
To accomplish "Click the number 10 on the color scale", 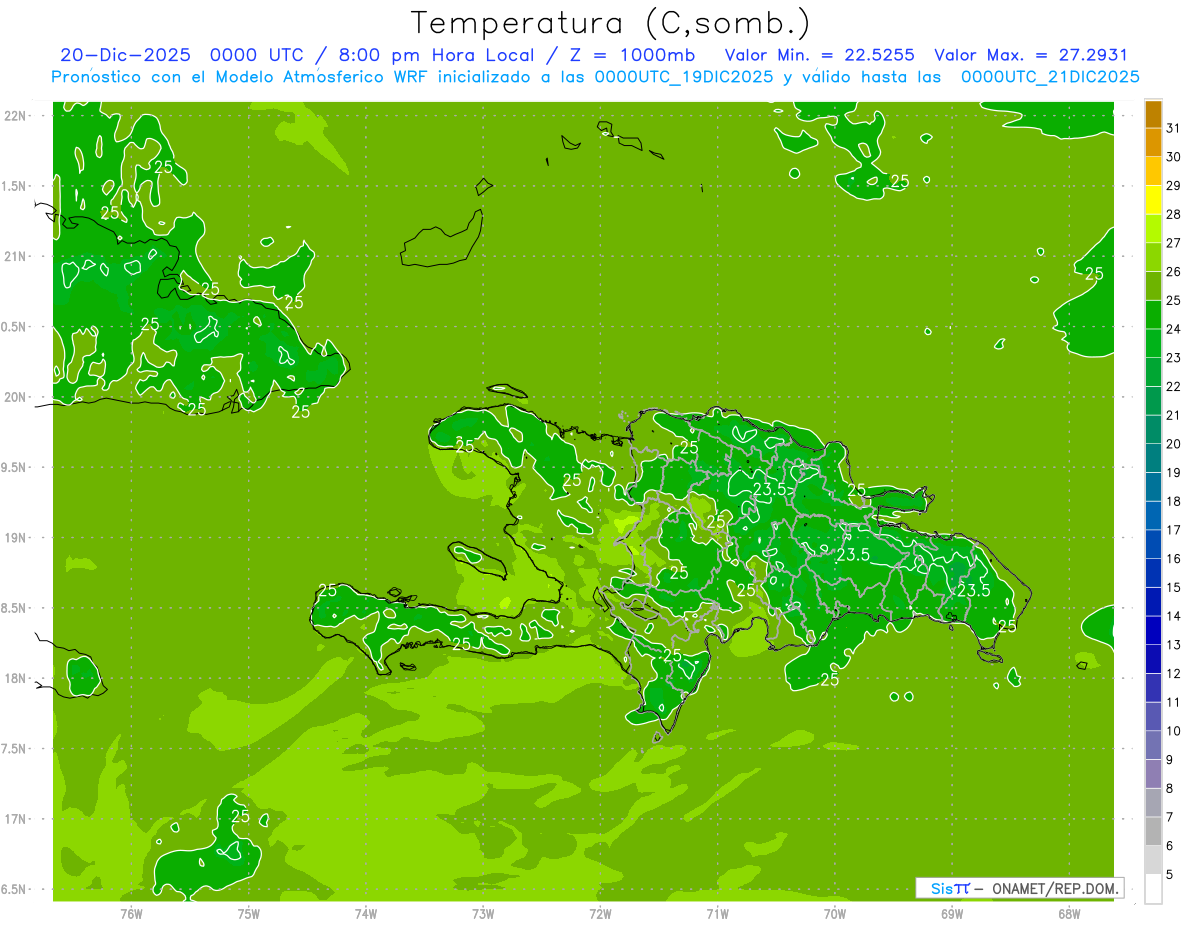I will [x=1174, y=731].
